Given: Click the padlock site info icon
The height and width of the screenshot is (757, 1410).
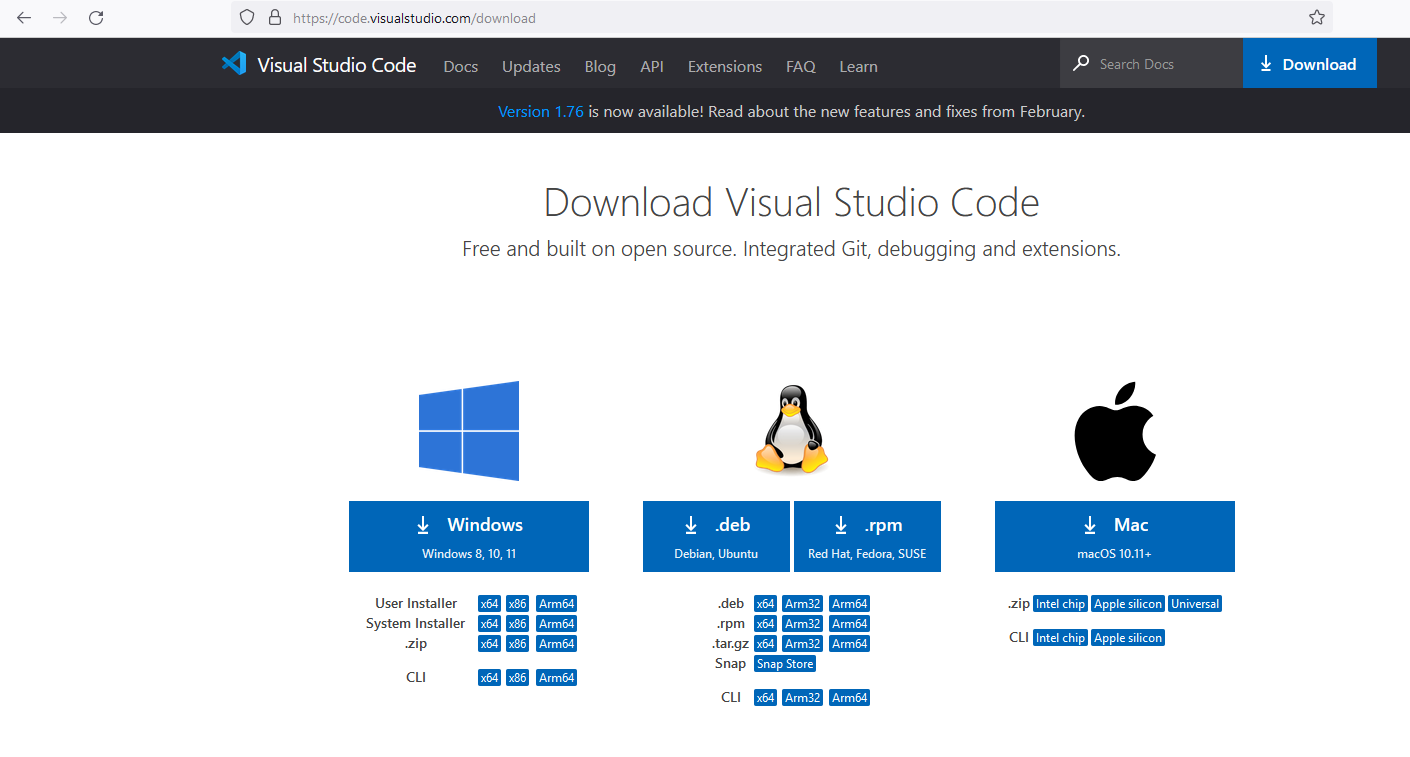Looking at the screenshot, I should coord(275,17).
